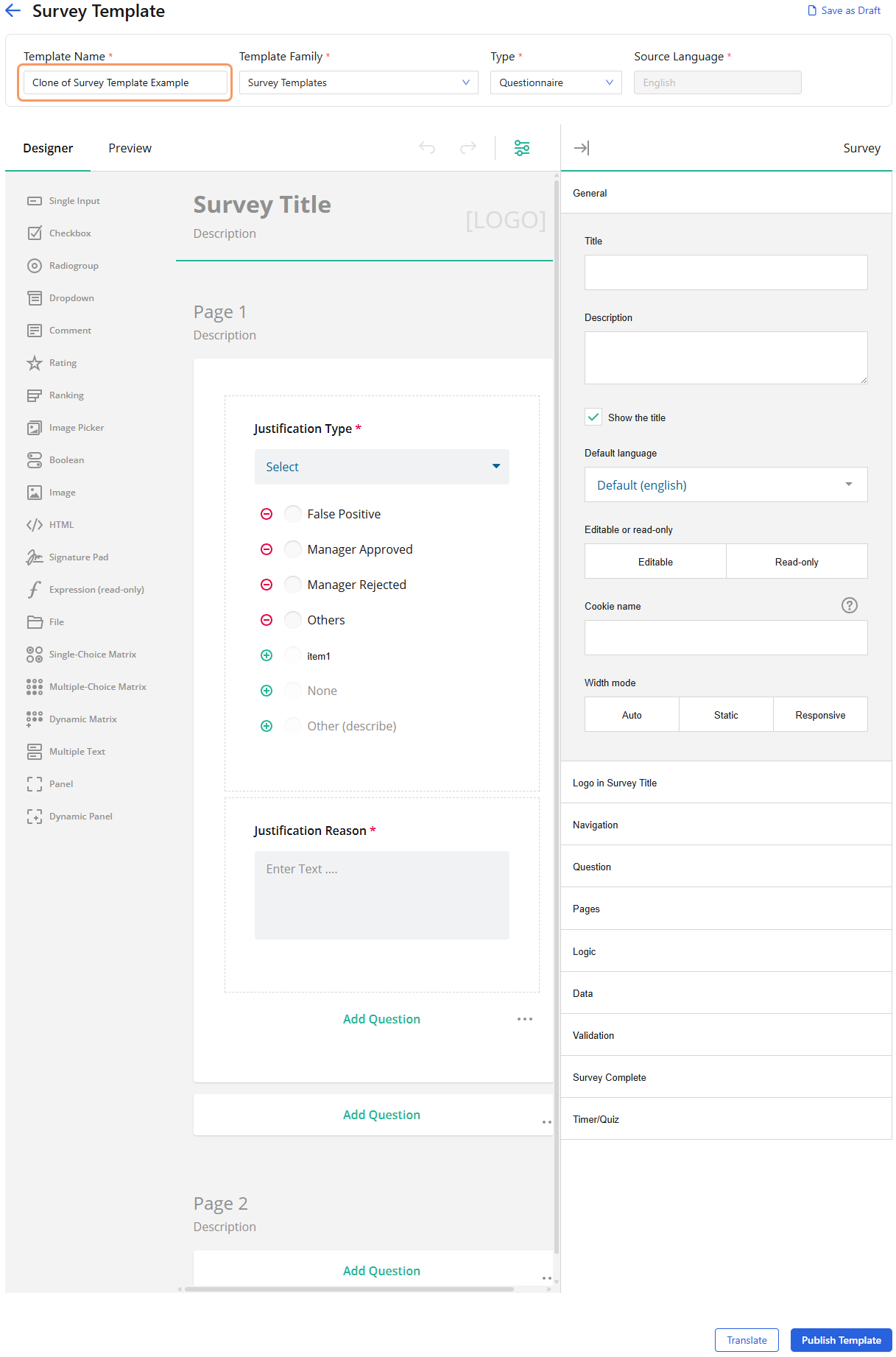Open the Template Family dropdown
Screen dimensions: 896x1357
358,82
